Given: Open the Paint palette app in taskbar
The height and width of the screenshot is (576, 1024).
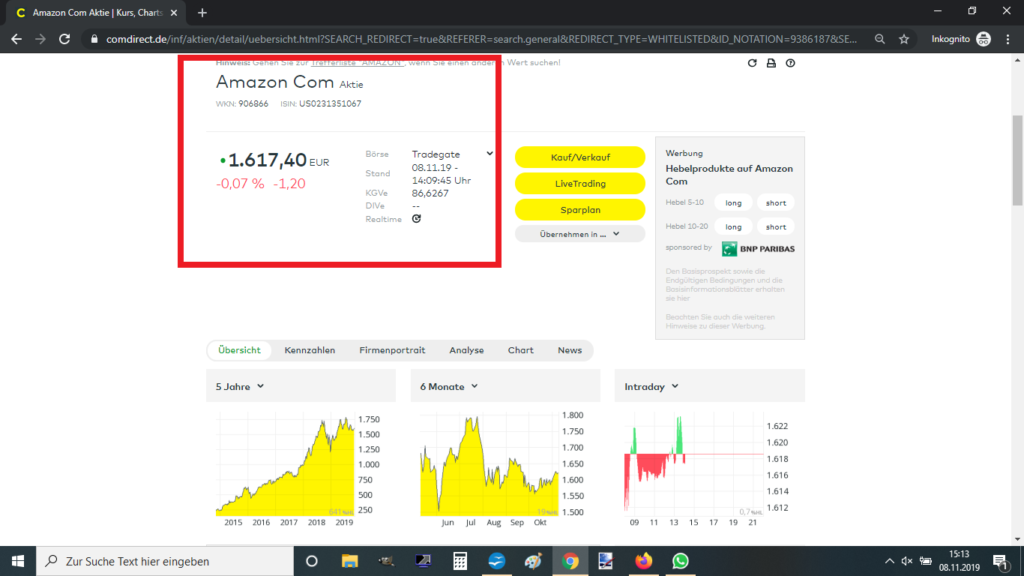Looking at the screenshot, I should click(x=533, y=561).
